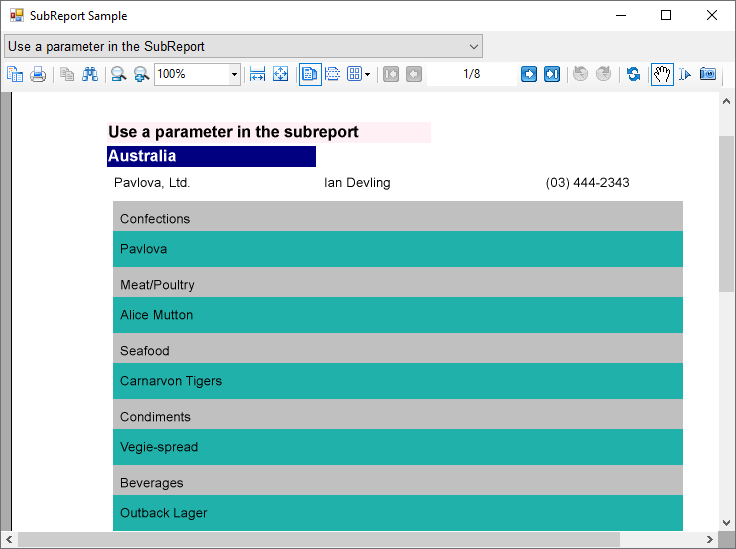This screenshot has width=736, height=549.
Task: Toggle the hand Pan tool
Action: (x=662, y=74)
